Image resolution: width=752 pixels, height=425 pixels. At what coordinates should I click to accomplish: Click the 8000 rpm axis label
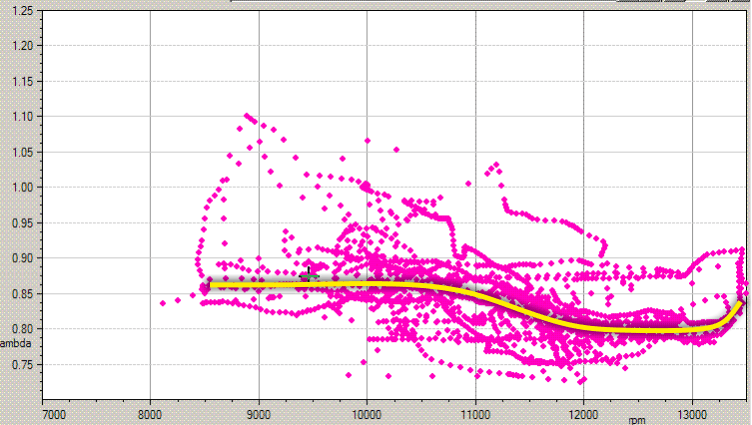[150, 414]
